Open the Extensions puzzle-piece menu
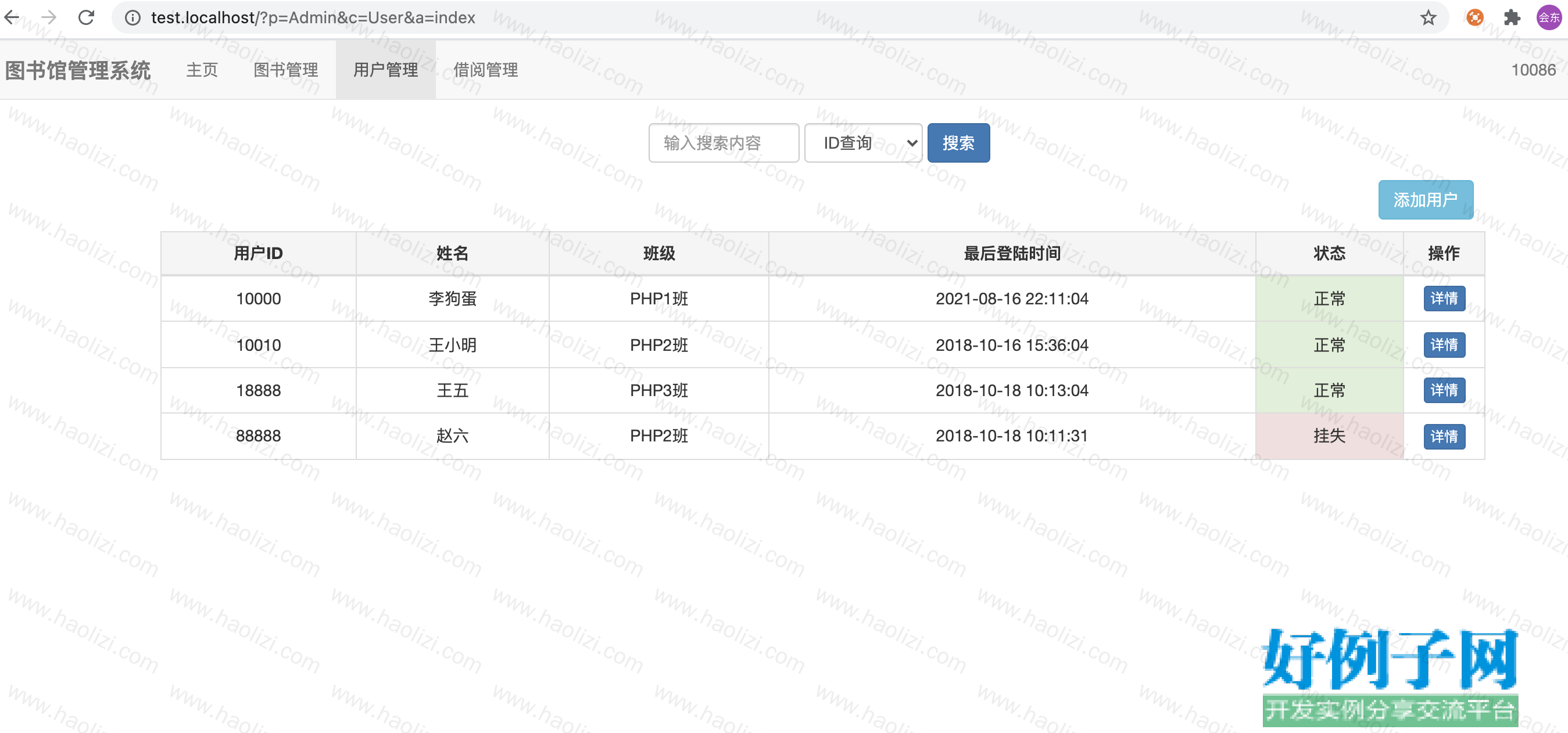The width and height of the screenshot is (1568, 733). (x=1512, y=17)
